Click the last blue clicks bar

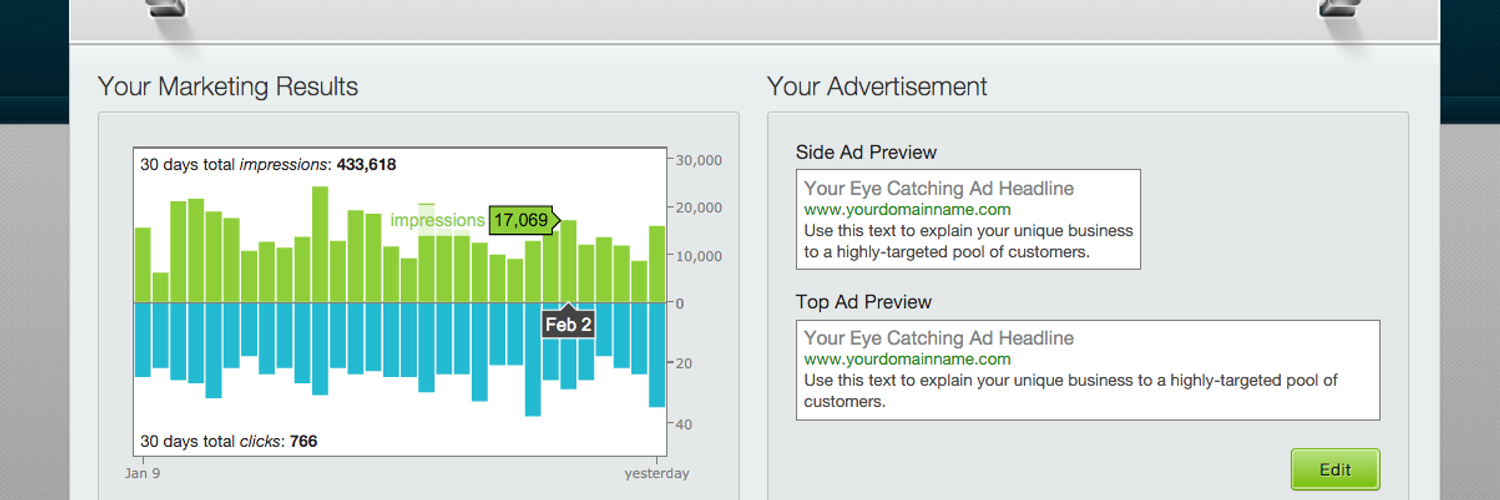point(657,354)
